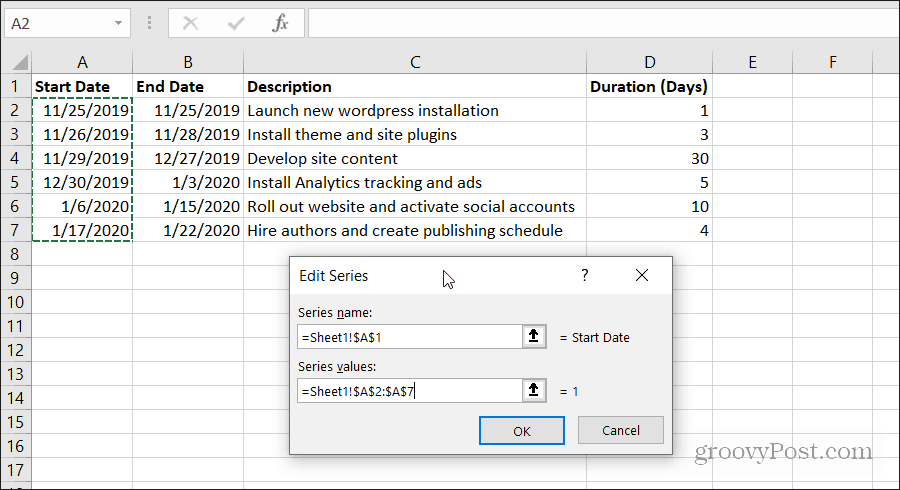900x490 pixels.
Task: Select cell A2 with 11/25/2019 start date
Action: (82, 110)
